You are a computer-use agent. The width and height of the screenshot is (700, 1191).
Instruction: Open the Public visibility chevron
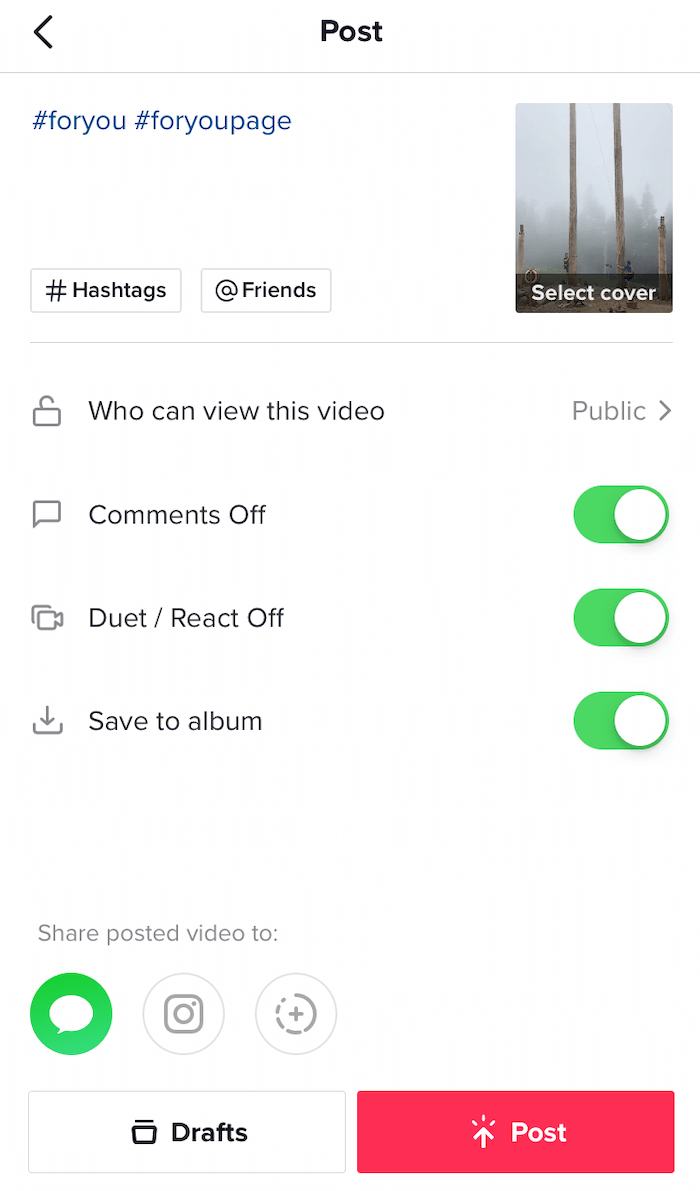[664, 411]
